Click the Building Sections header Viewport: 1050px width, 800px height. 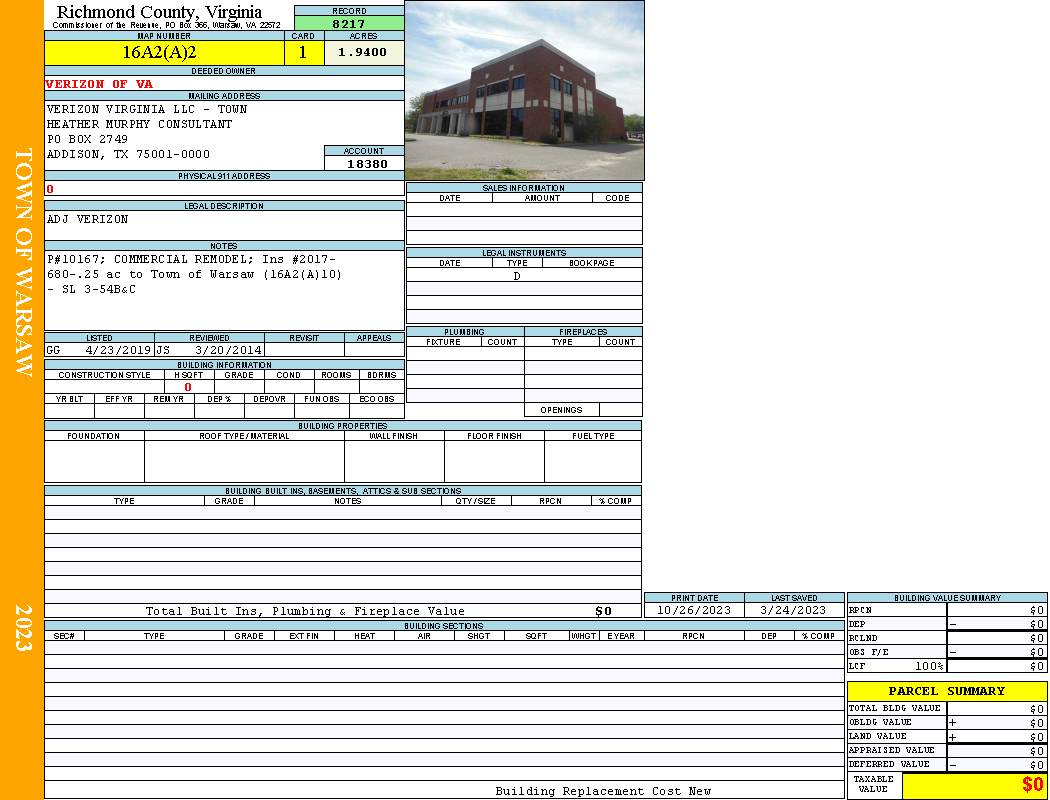[x=444, y=626]
